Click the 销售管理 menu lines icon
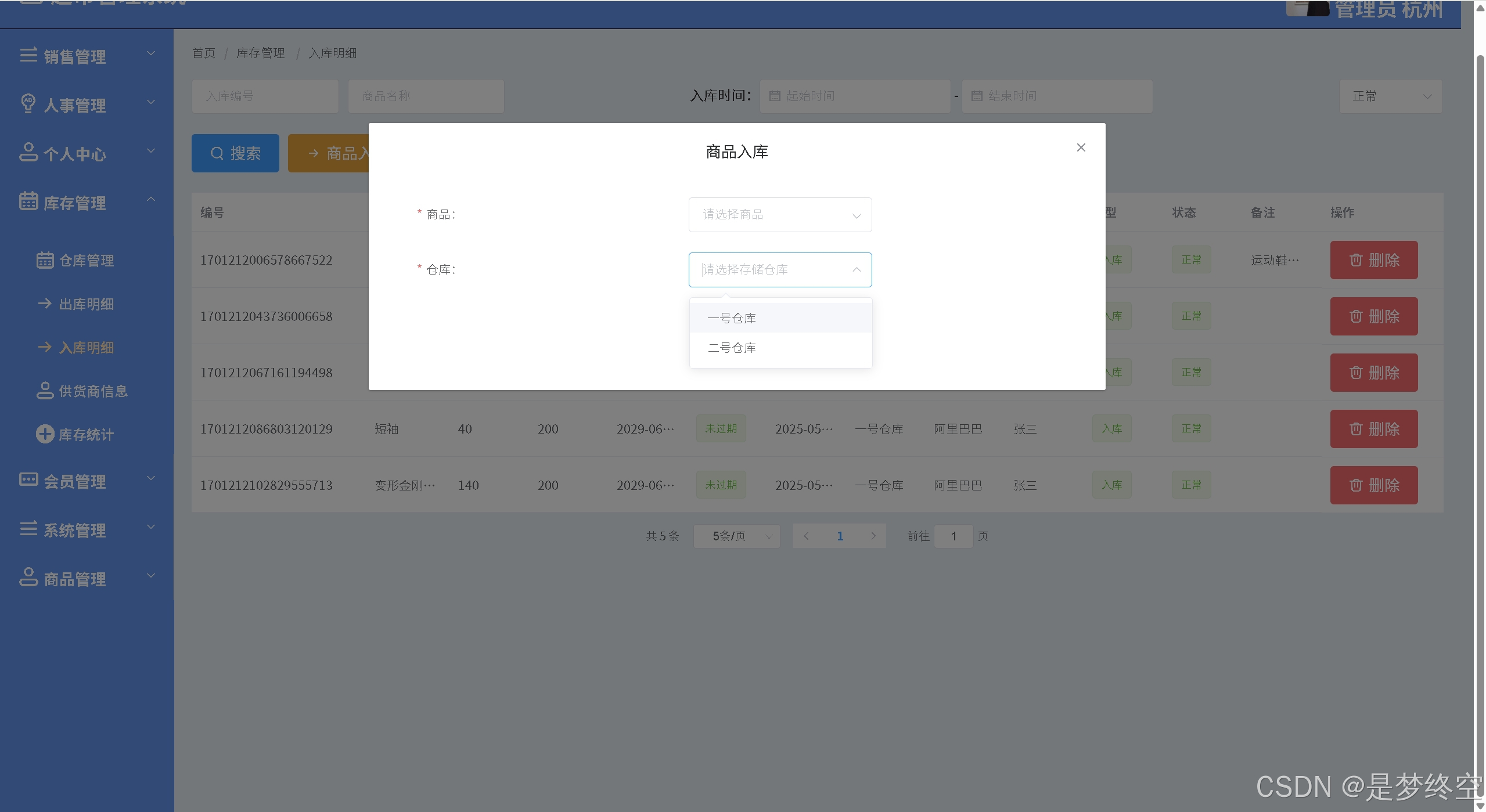The height and width of the screenshot is (812, 1486). (x=28, y=55)
